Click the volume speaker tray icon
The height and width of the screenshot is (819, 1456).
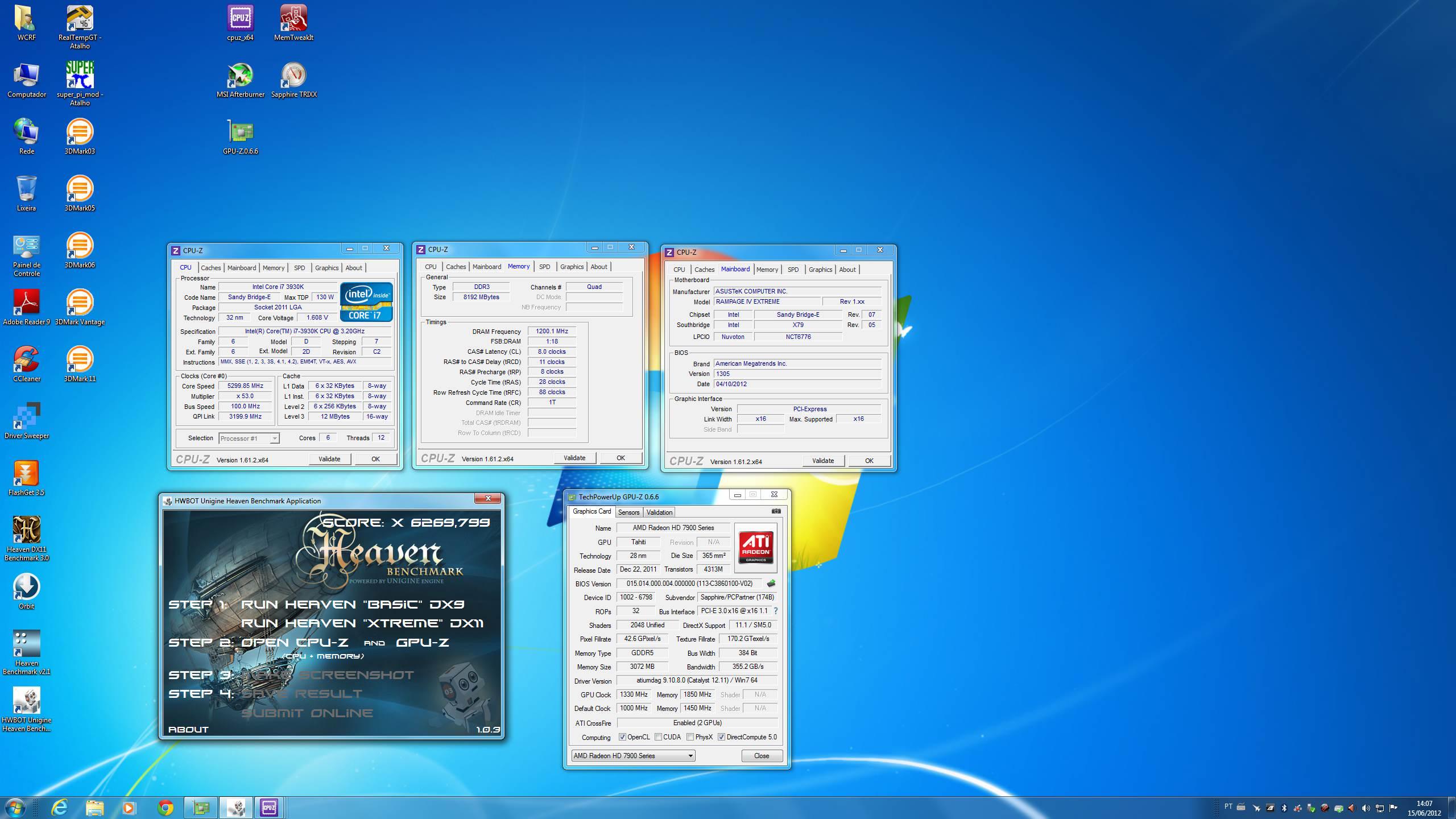click(1366, 808)
